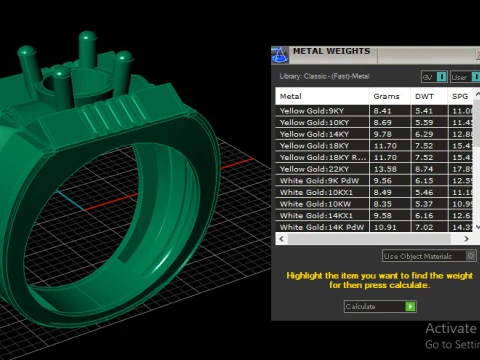The height and width of the screenshot is (360, 480).
Task: Click the horizontal scrollbar thumb
Action: pyautogui.click(x=369, y=239)
